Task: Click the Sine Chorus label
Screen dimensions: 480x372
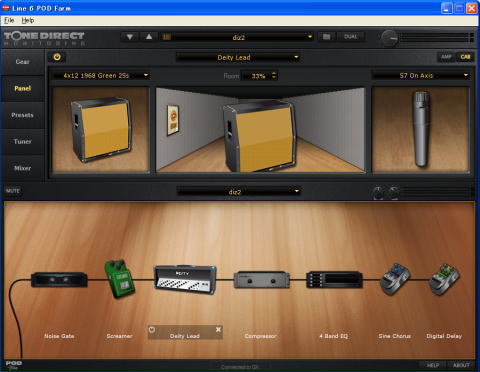Action: pyautogui.click(x=395, y=336)
